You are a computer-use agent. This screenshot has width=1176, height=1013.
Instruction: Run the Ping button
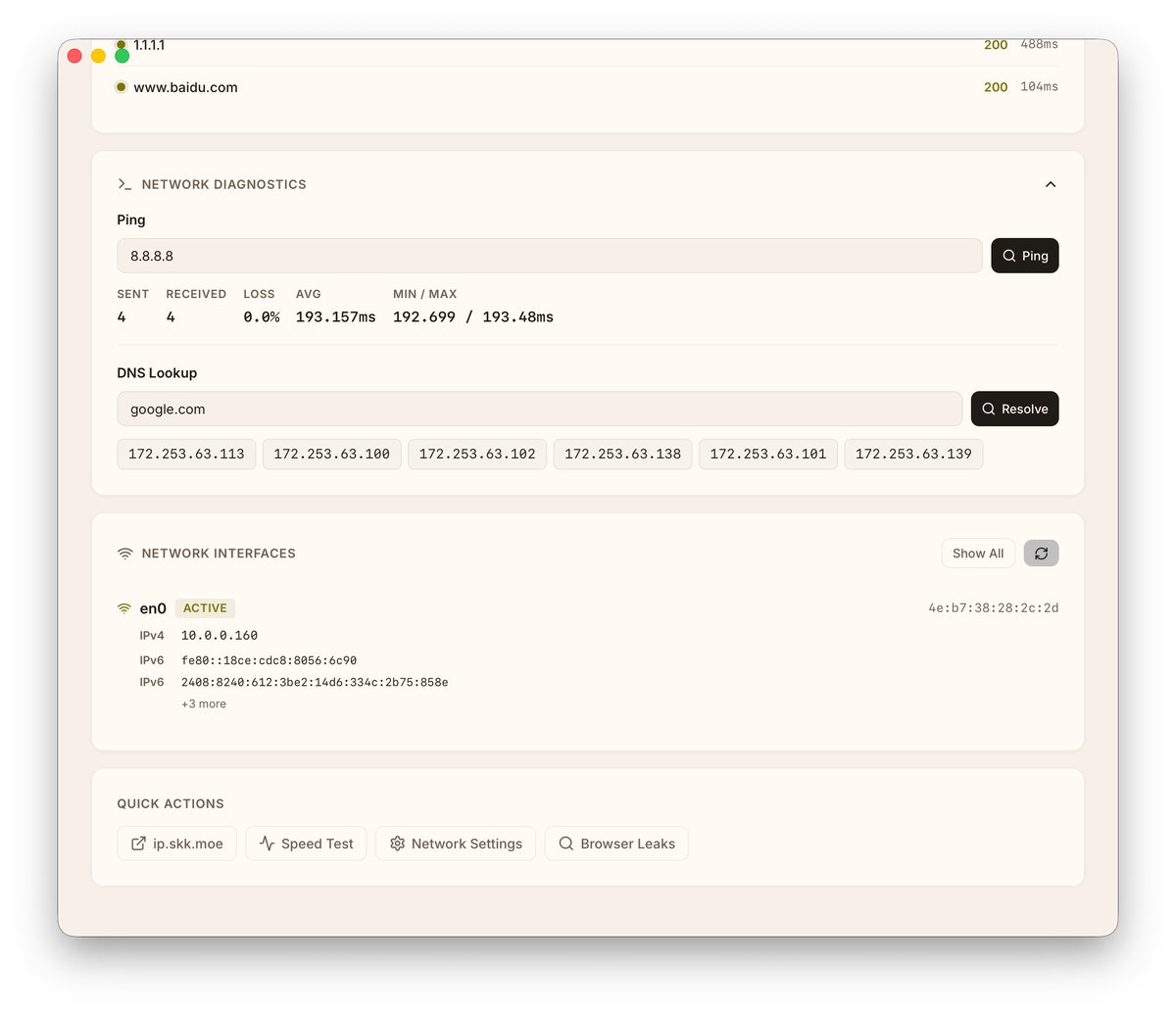pos(1025,256)
